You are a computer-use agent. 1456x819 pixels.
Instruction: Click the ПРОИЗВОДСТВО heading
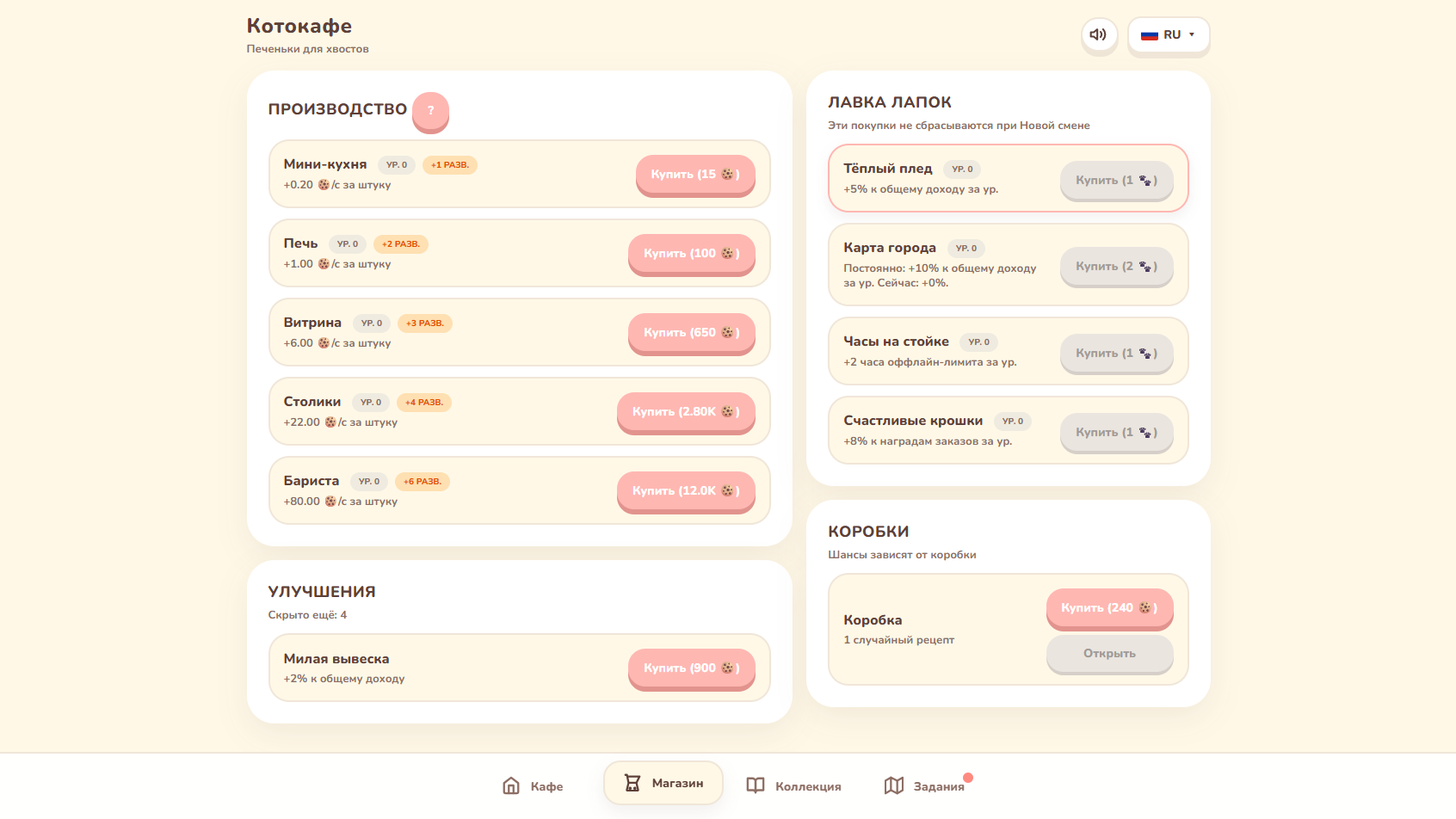coord(337,109)
